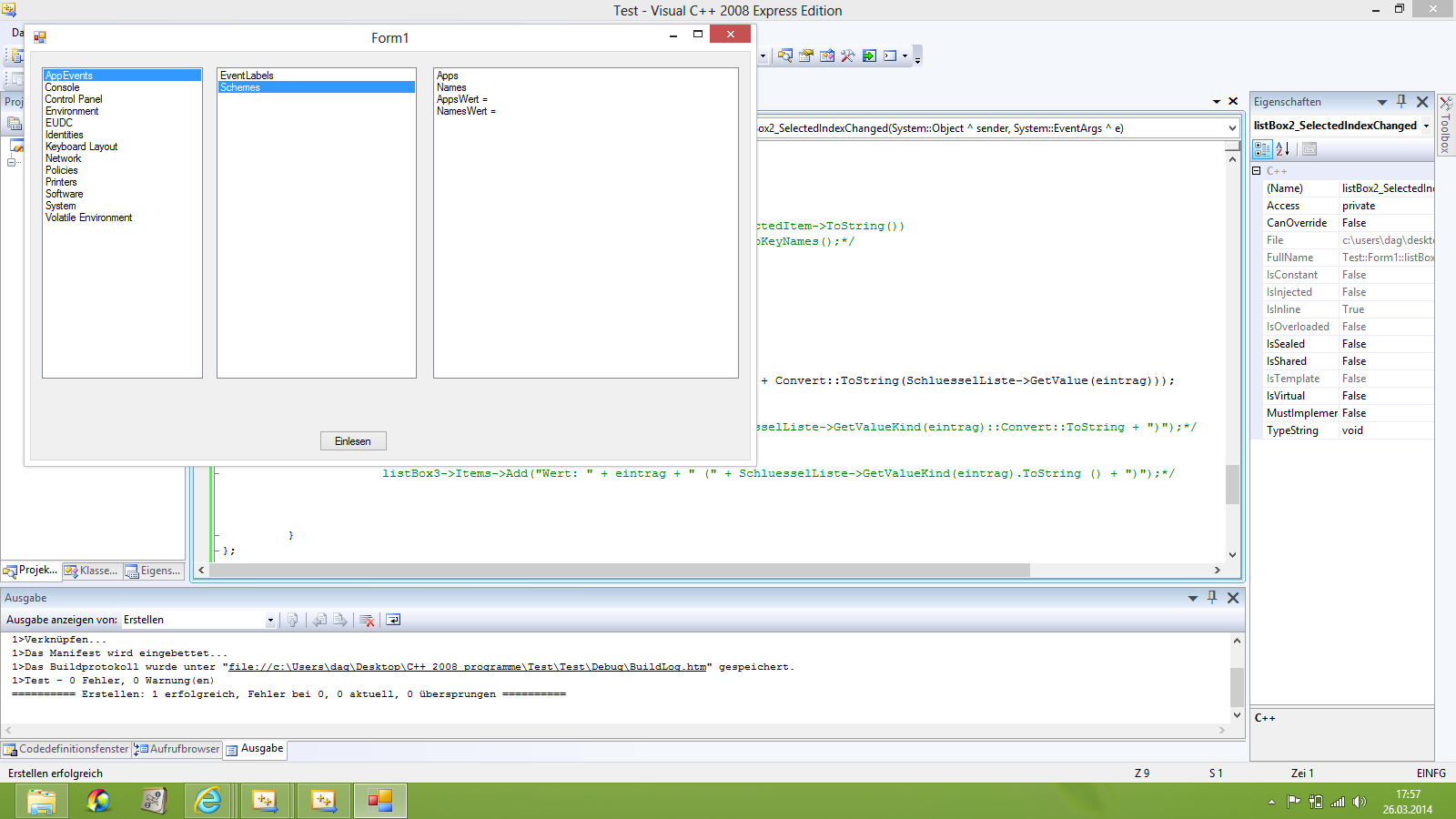1456x819 pixels.
Task: Open Ausgabe window position dropdown
Action: [1192, 598]
